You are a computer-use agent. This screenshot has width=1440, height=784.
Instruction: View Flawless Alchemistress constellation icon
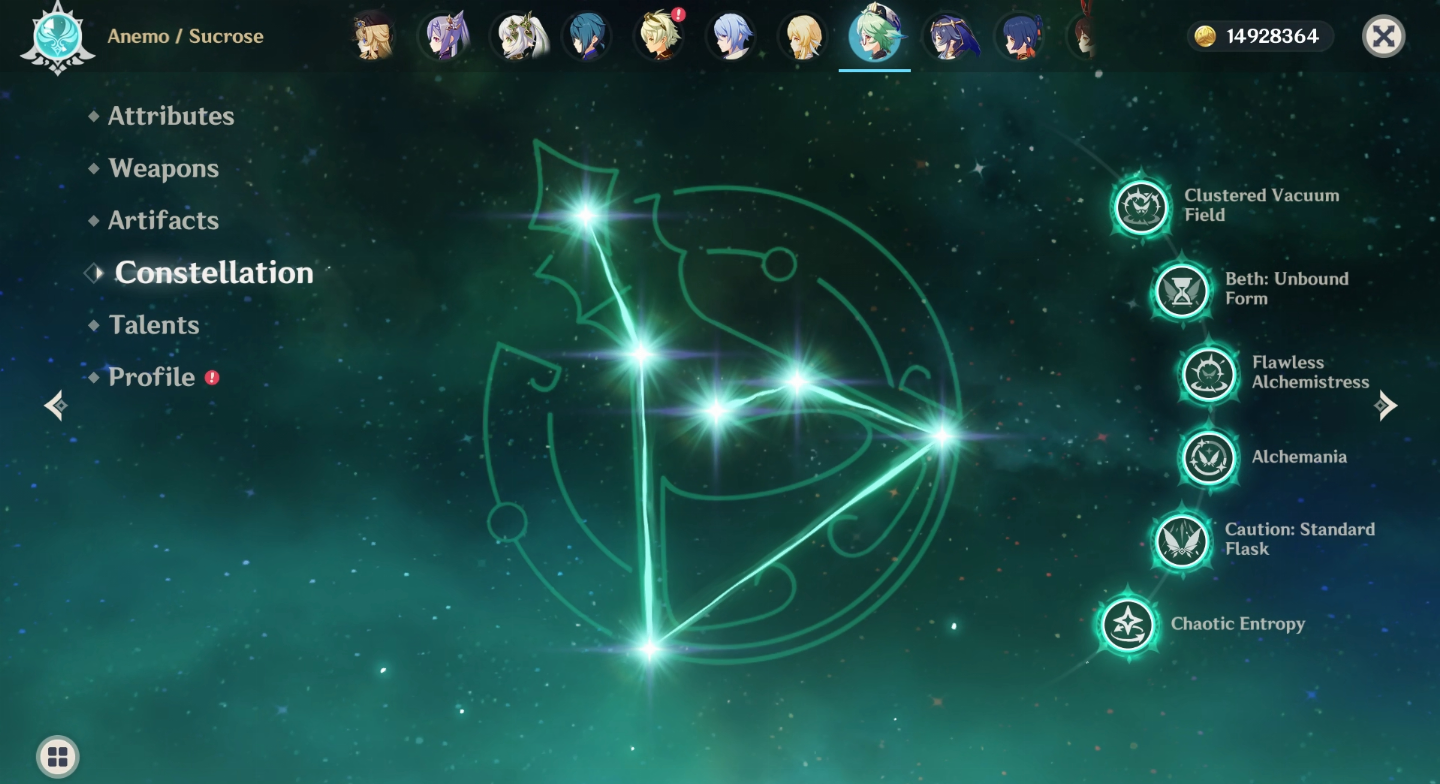[1209, 374]
